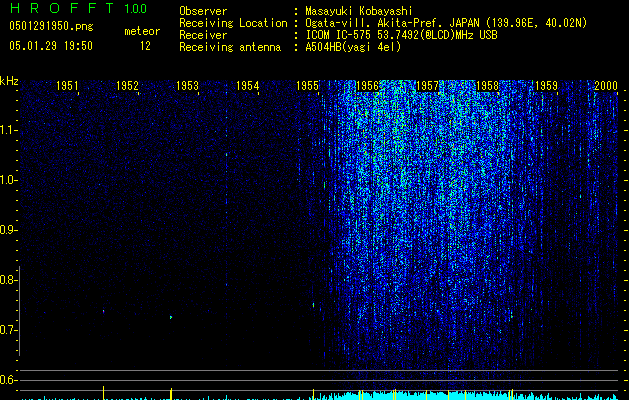Image resolution: width=629 pixels, height=400 pixels.
Task: Click the 1.0 kHz axis label
Action: (x=8, y=180)
